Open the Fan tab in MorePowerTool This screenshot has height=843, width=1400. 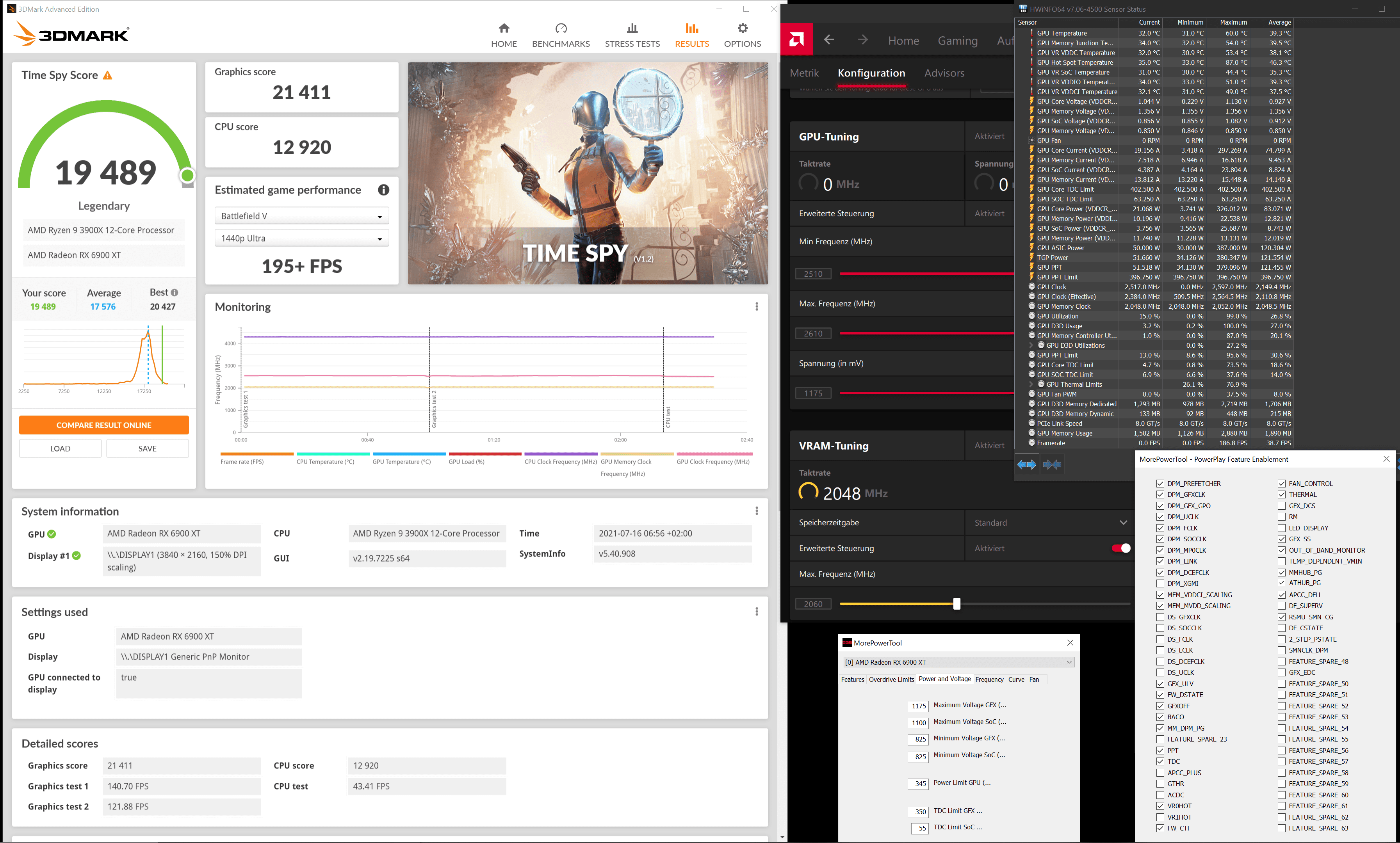[x=1033, y=679]
